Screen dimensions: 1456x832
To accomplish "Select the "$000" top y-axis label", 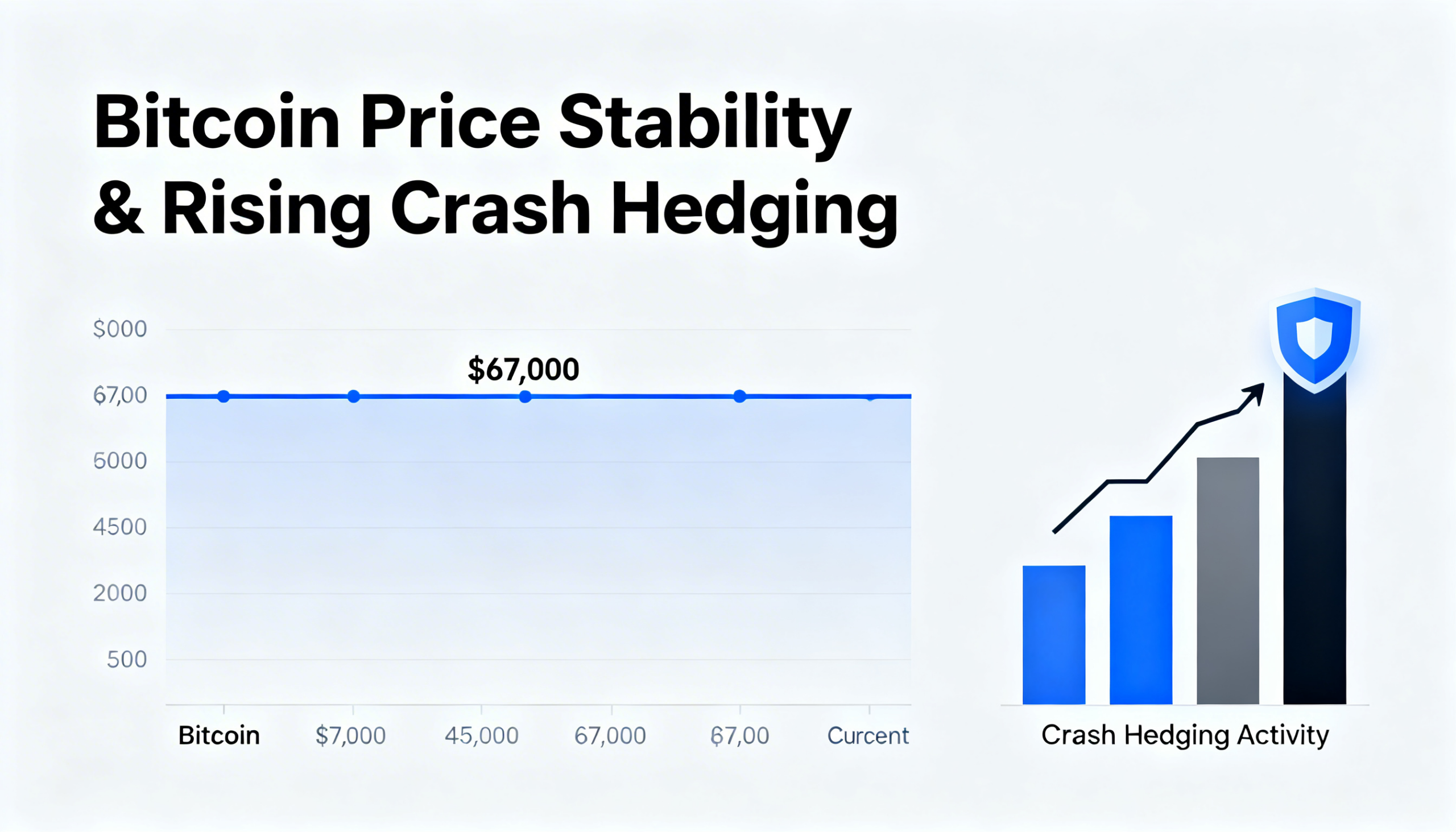I will coord(119,329).
